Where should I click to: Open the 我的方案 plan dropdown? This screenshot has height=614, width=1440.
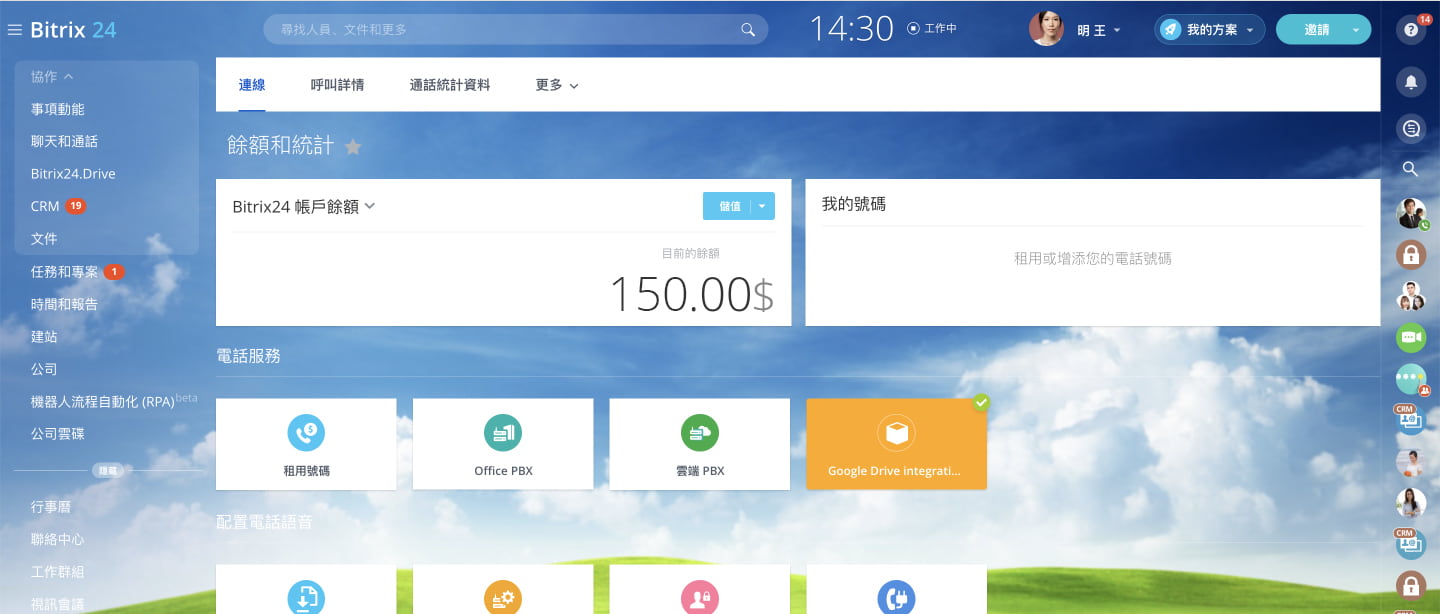click(x=1250, y=31)
